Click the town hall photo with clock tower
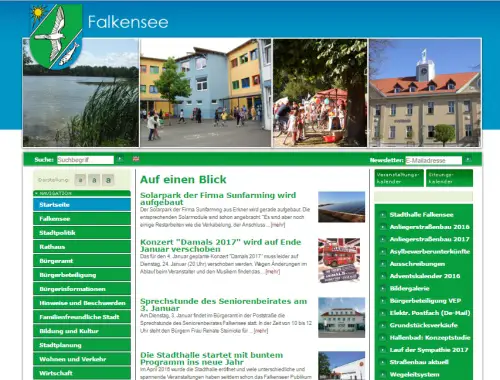Image resolution: width=500 pixels, height=380 pixels. (425, 93)
